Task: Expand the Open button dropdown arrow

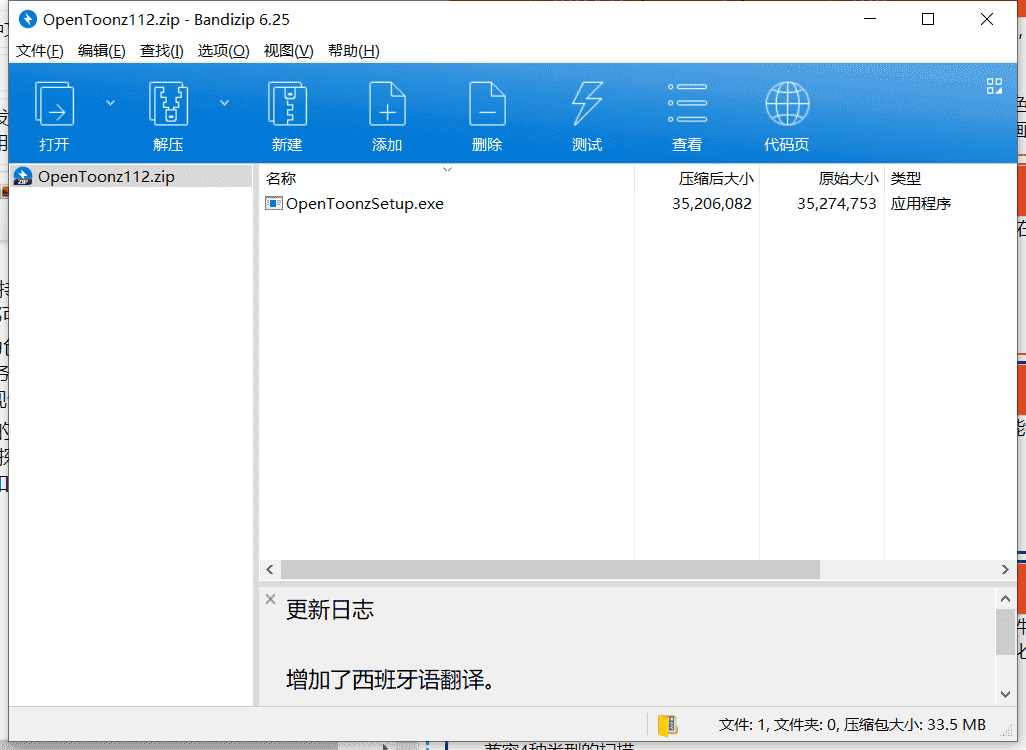Action: 111,103
